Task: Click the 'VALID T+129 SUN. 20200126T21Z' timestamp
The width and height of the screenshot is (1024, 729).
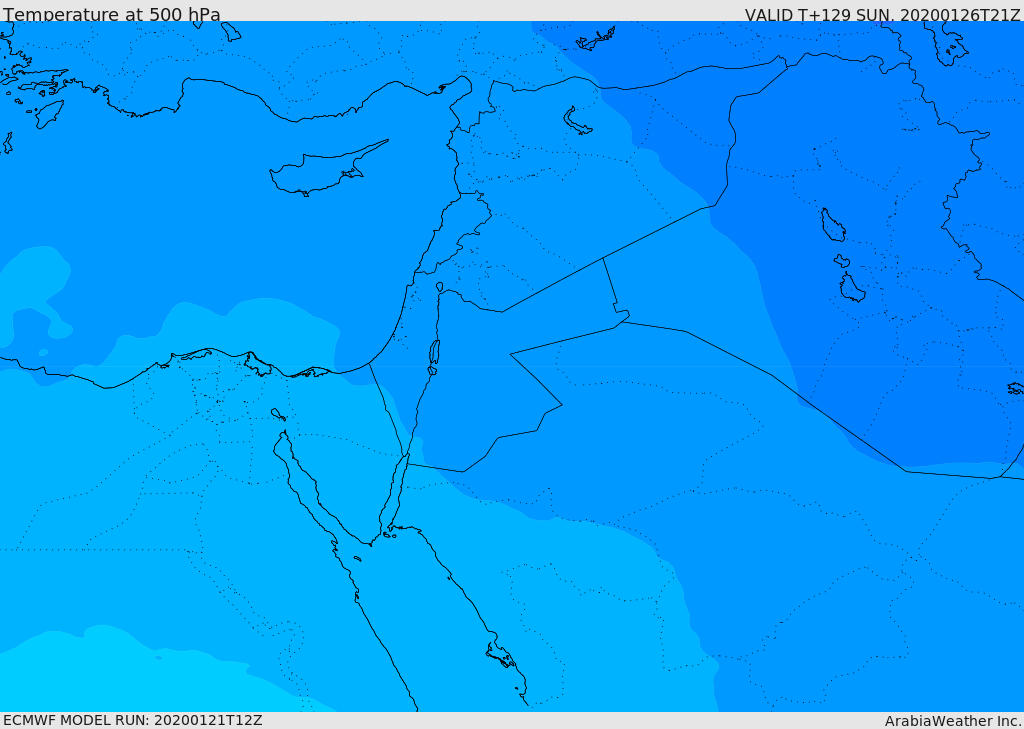Action: click(x=882, y=14)
